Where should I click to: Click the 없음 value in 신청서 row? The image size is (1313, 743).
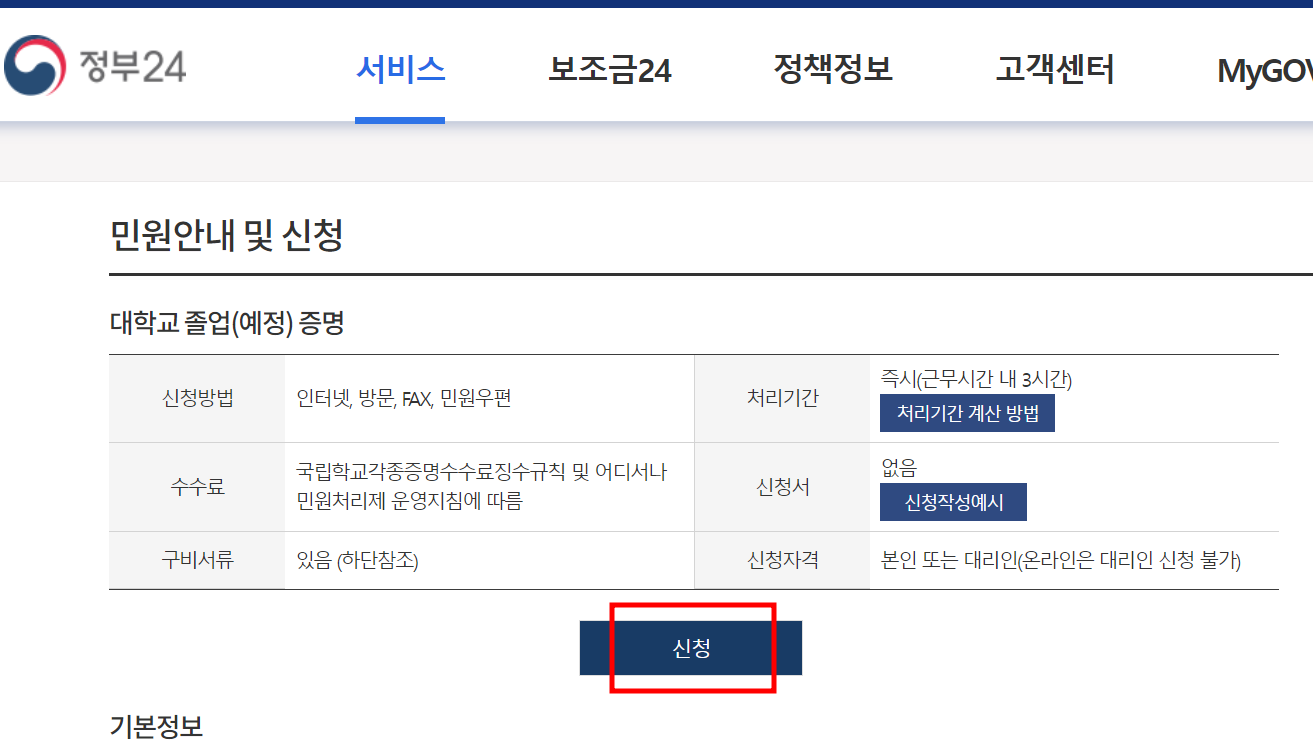click(x=898, y=467)
